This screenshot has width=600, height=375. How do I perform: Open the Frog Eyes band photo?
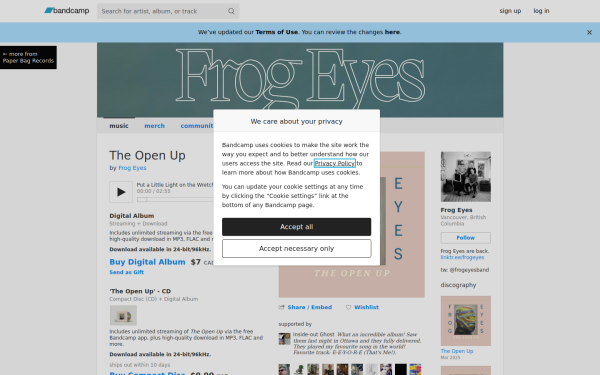466,177
